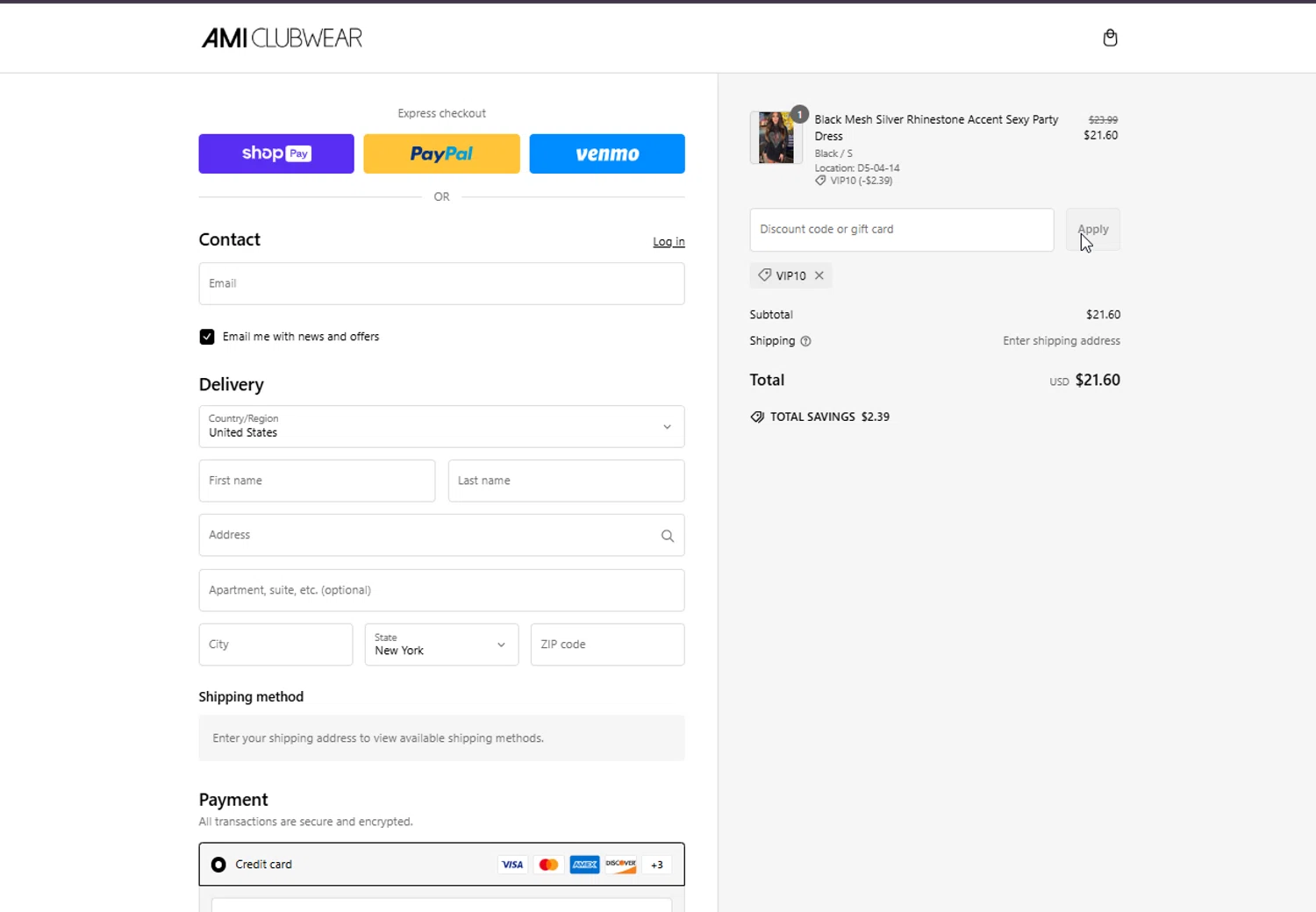This screenshot has height=912, width=1316.
Task: Click the Discover card icon
Action: click(620, 865)
